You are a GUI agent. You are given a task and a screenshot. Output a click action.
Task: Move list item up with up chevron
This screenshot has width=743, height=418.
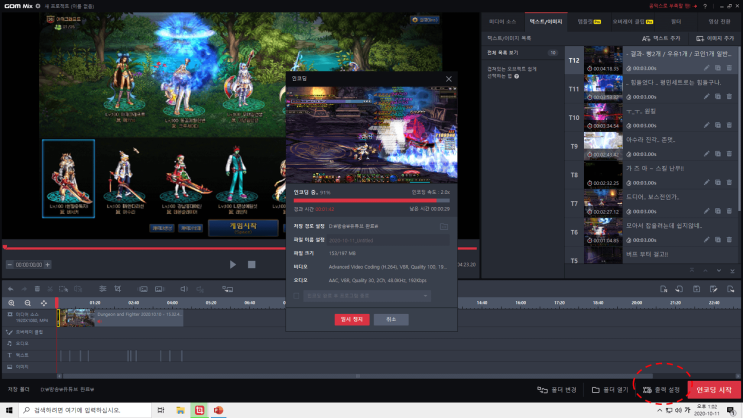[706, 271]
